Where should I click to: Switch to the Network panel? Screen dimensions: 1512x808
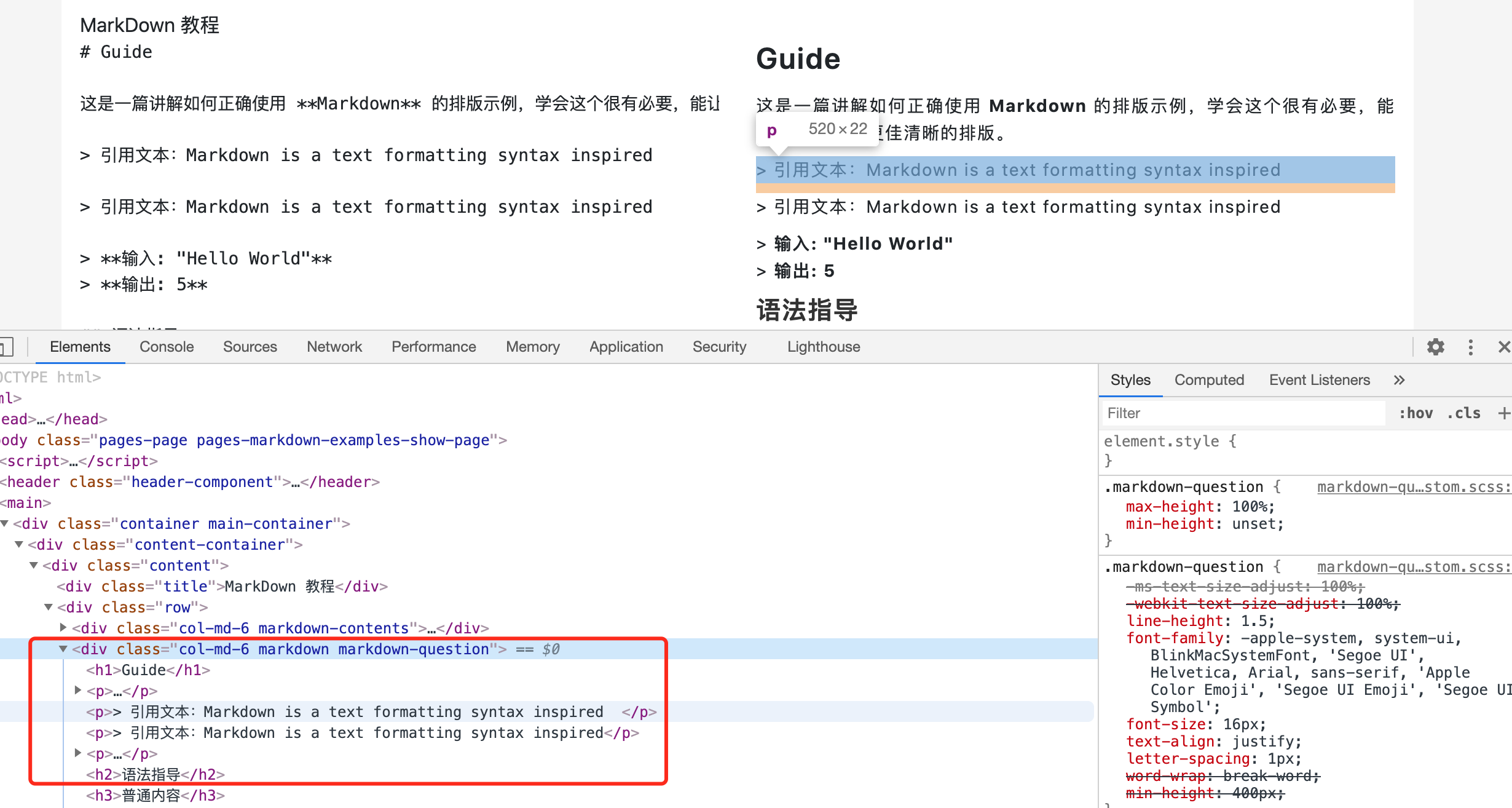[x=334, y=346]
